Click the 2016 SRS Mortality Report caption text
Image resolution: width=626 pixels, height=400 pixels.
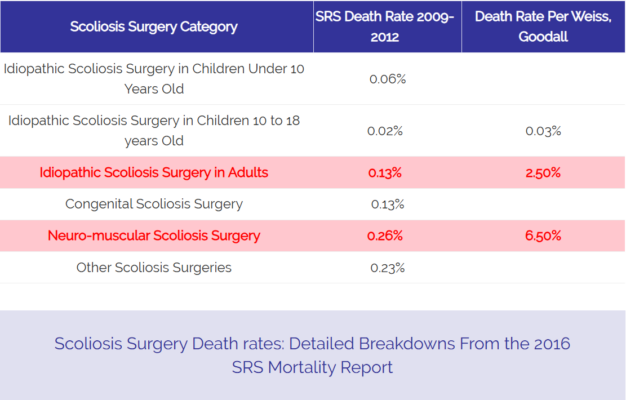tap(313, 355)
